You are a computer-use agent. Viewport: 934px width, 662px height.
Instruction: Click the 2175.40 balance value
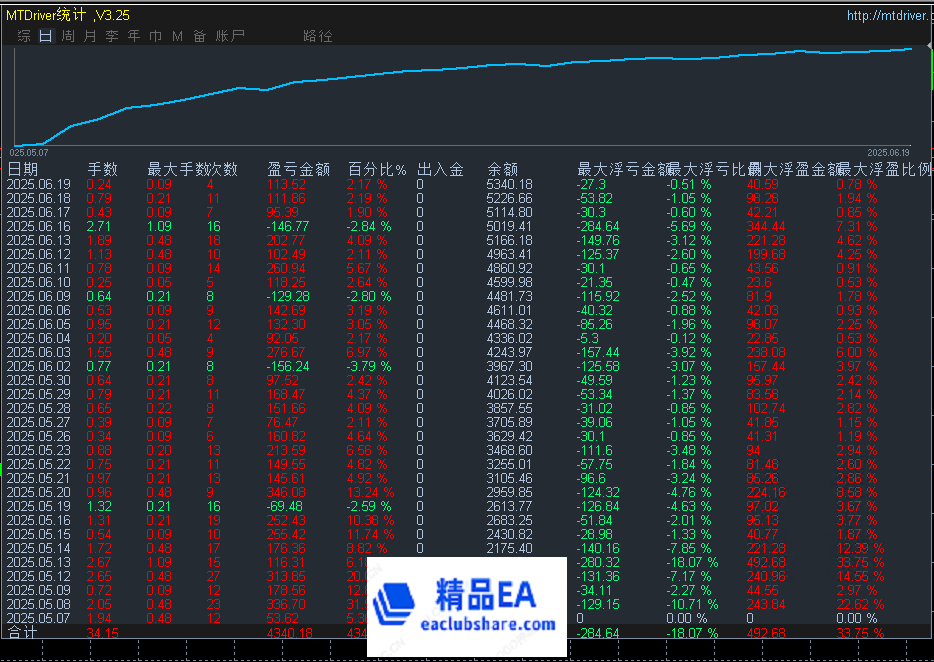[510, 548]
